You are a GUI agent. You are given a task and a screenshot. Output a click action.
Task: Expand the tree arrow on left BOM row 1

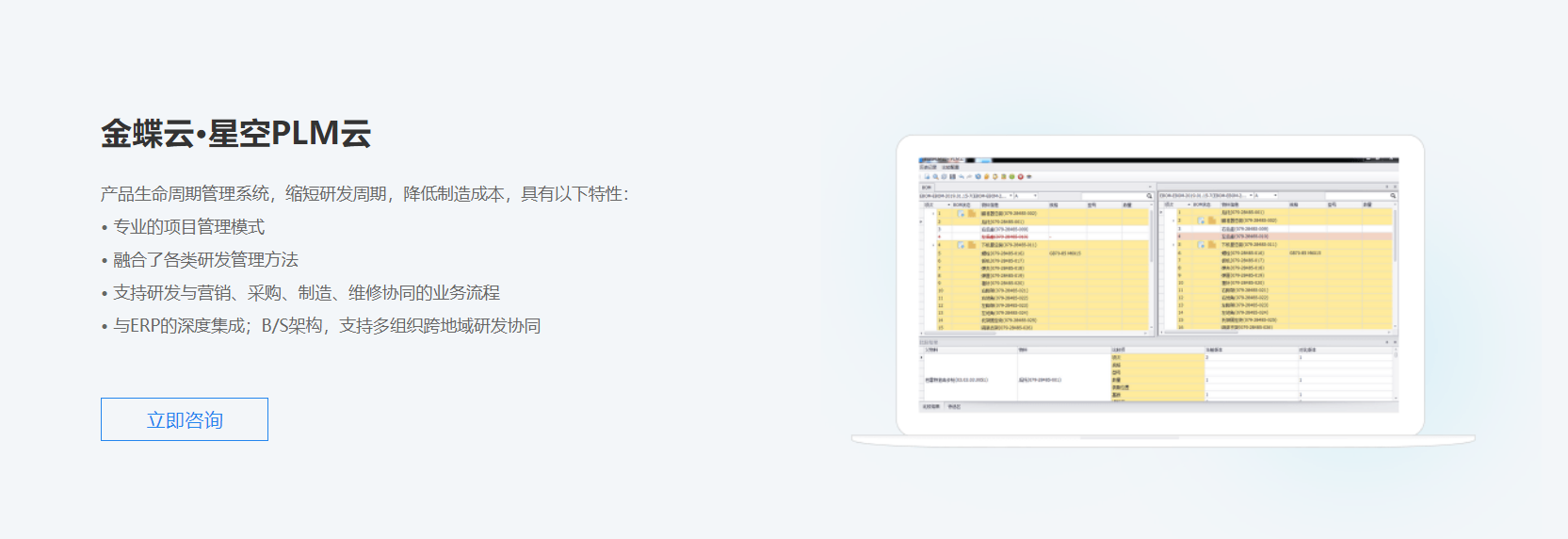click(x=933, y=214)
